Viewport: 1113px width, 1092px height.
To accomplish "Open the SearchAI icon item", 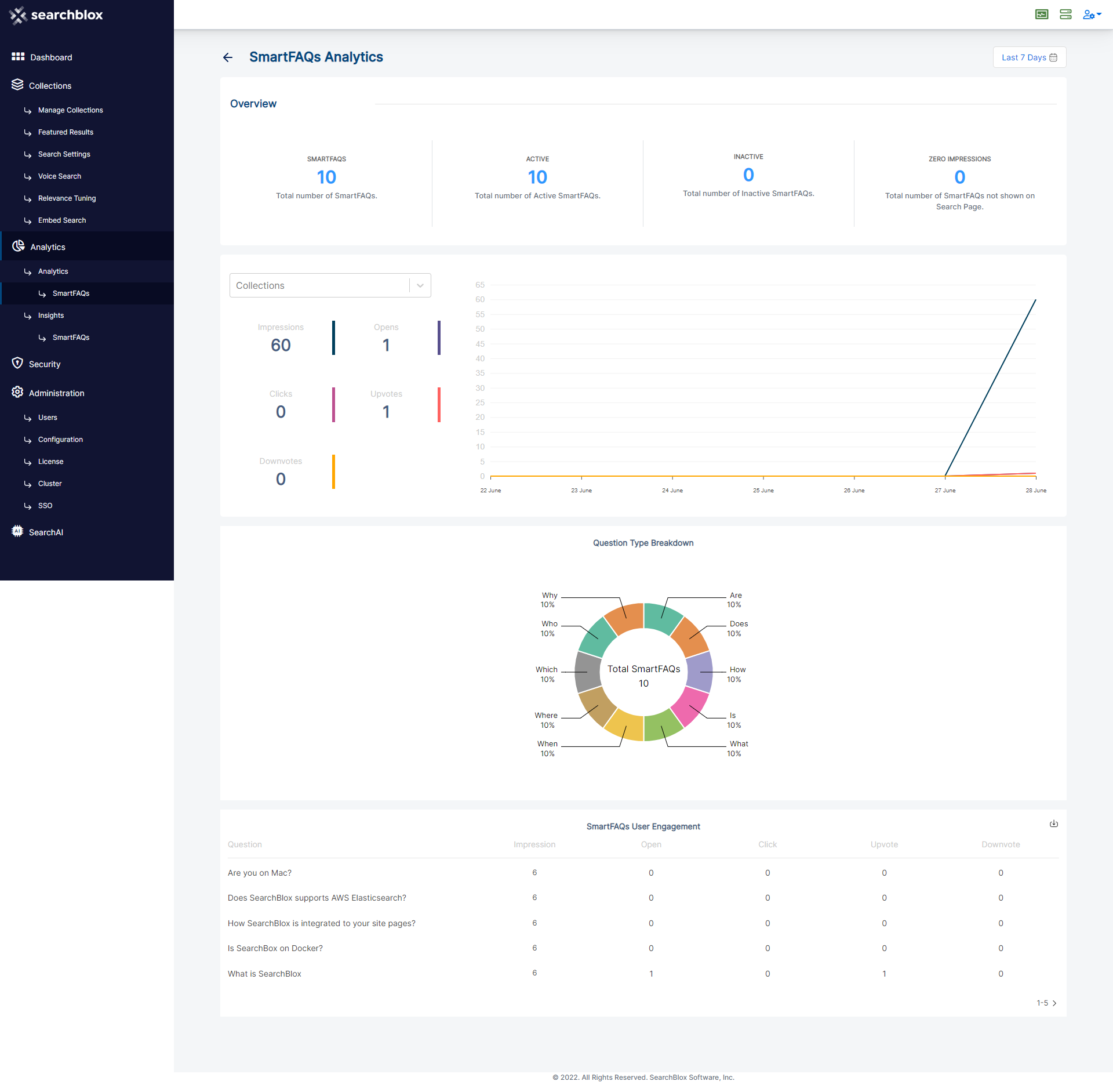I will click(17, 531).
